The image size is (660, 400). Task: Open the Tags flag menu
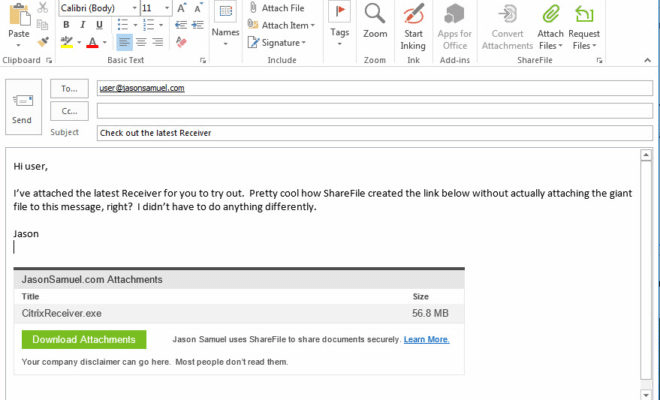[x=340, y=23]
